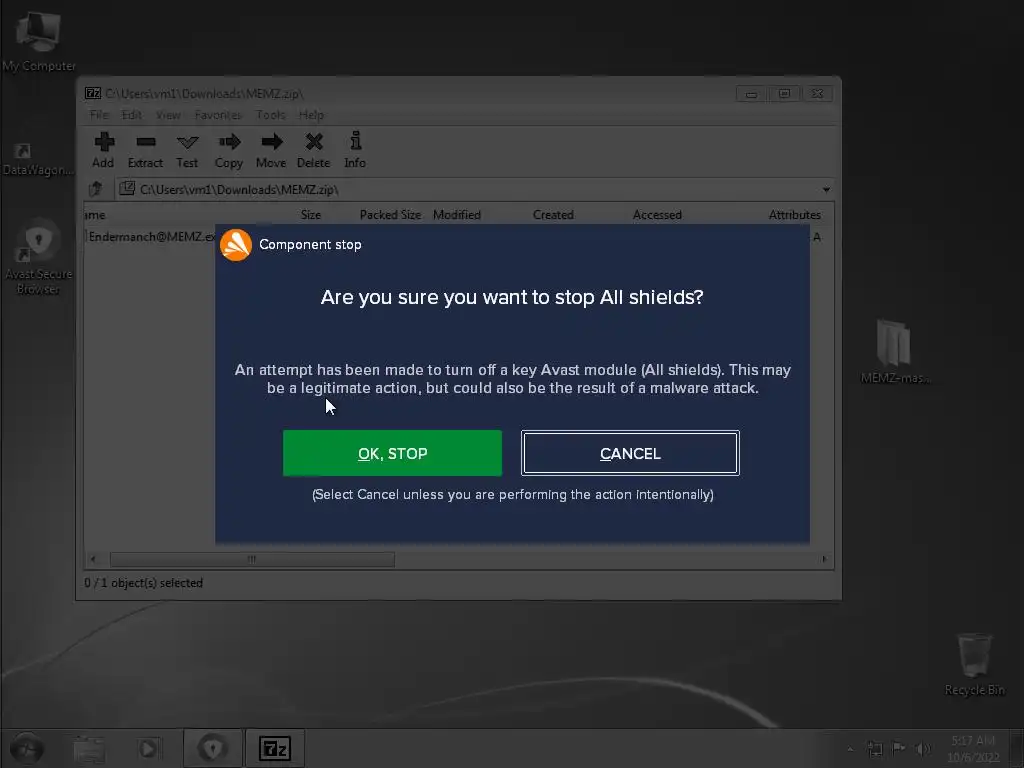Sort by the Size column header
Image resolution: width=1024 pixels, height=768 pixels.
pyautogui.click(x=311, y=215)
